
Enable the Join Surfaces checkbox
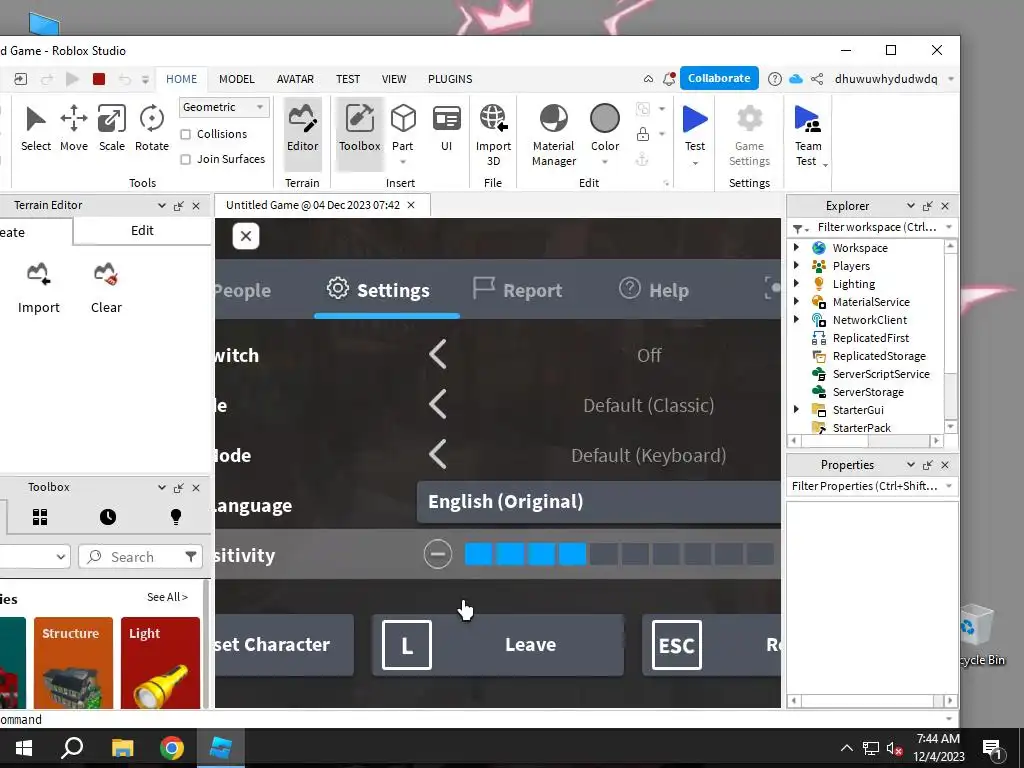click(x=185, y=159)
